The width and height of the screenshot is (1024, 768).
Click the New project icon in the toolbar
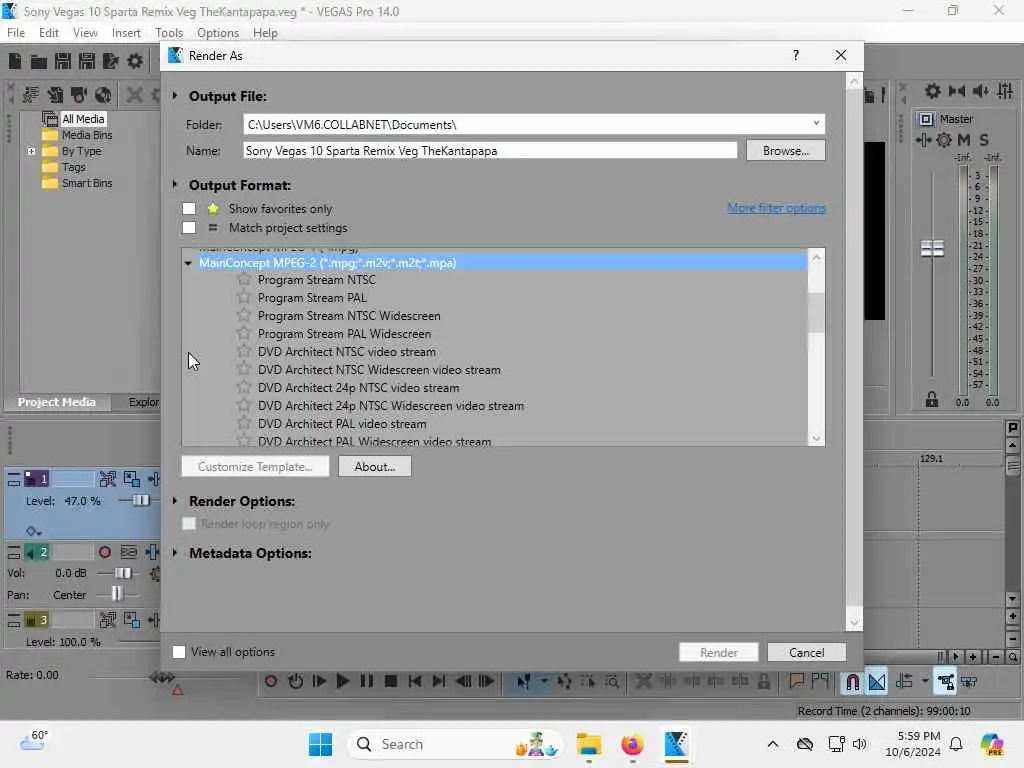[15, 61]
